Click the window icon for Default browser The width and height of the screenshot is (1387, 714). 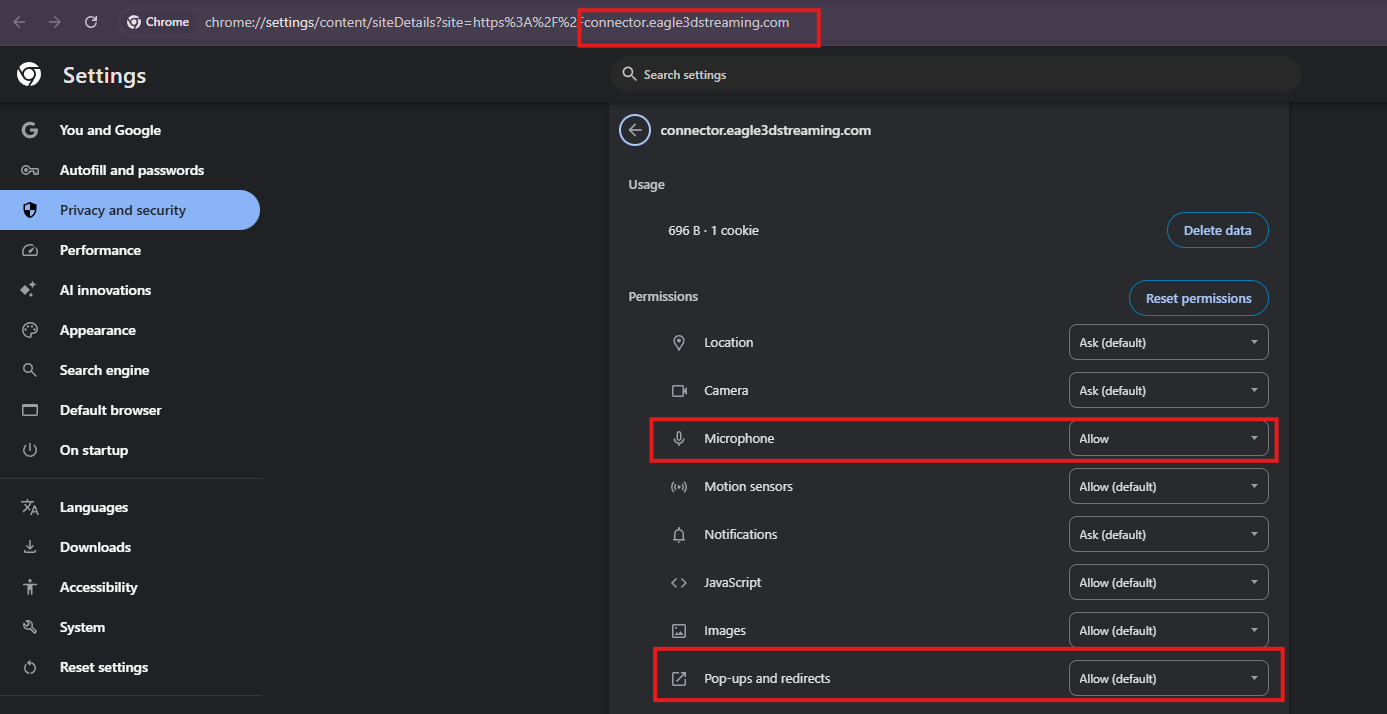[30, 410]
